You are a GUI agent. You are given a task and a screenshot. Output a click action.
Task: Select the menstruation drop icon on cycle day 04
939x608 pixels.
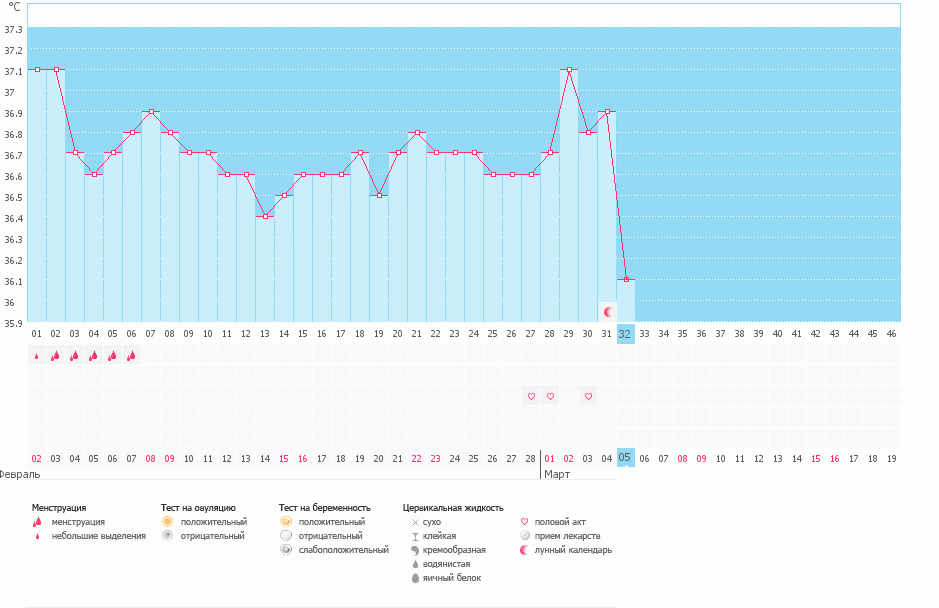pyautogui.click(x=93, y=355)
